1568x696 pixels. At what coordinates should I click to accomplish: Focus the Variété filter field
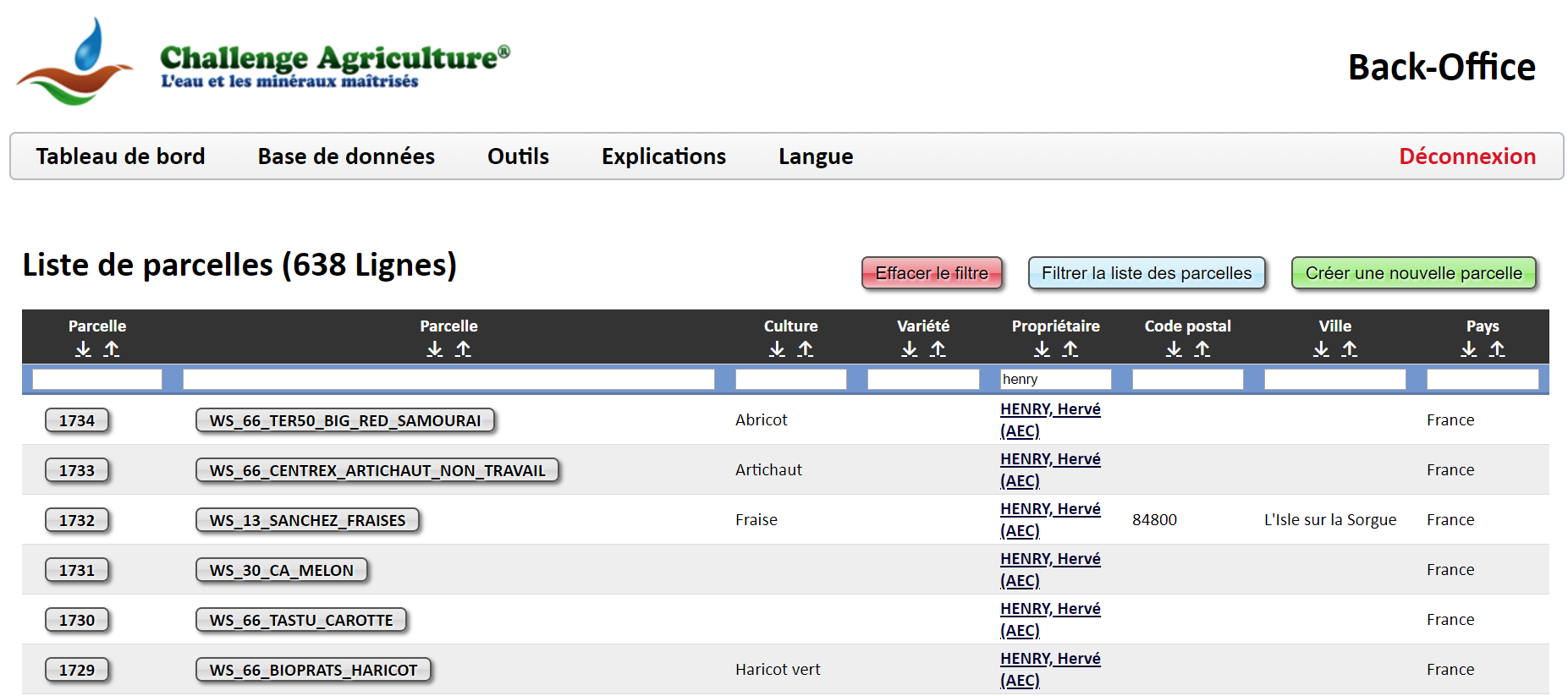coord(923,379)
